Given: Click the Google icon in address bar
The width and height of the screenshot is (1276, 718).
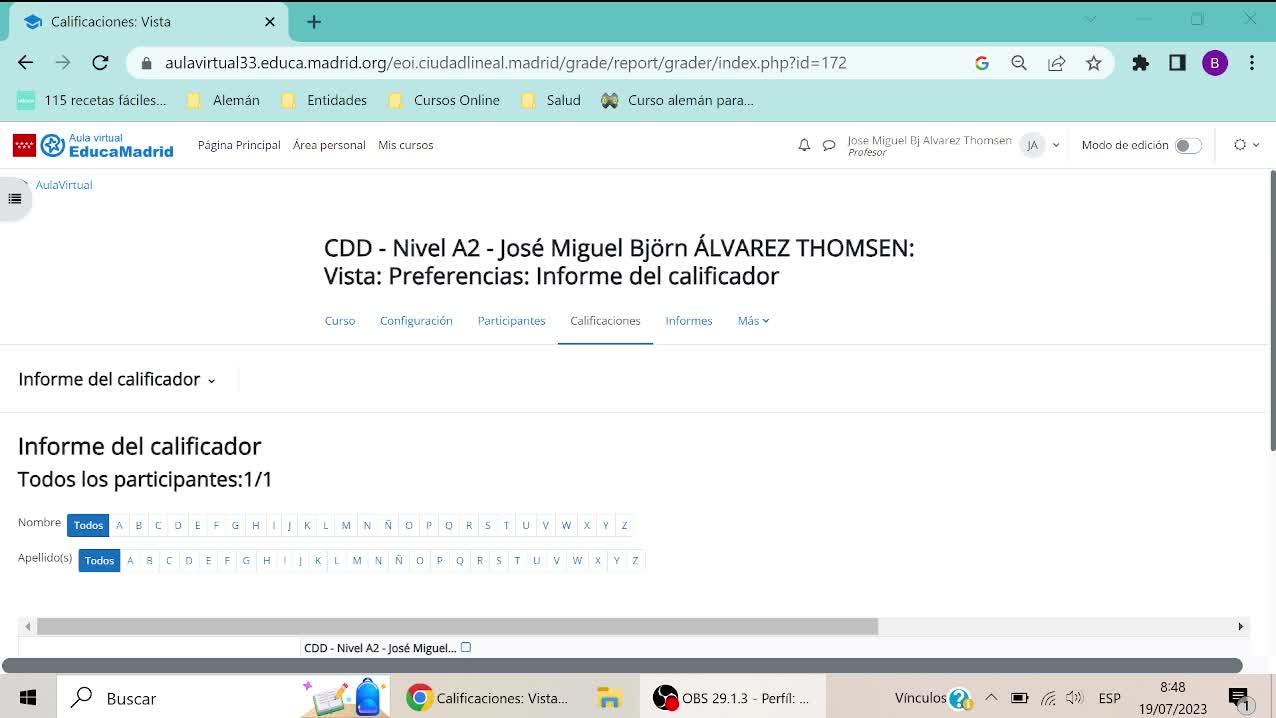Looking at the screenshot, I should tap(982, 63).
